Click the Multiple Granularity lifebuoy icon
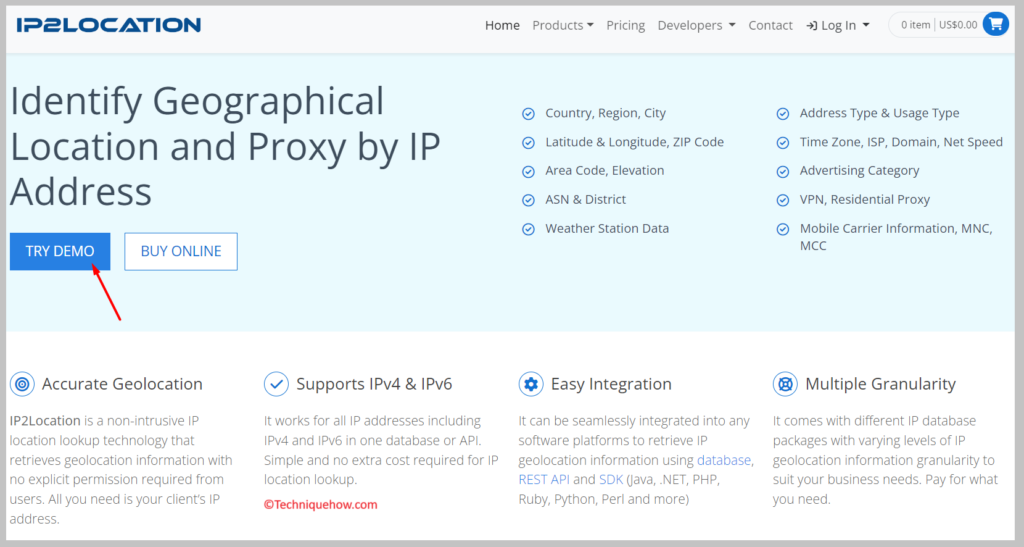Screen dimensions: 1024x547 click(x=785, y=384)
